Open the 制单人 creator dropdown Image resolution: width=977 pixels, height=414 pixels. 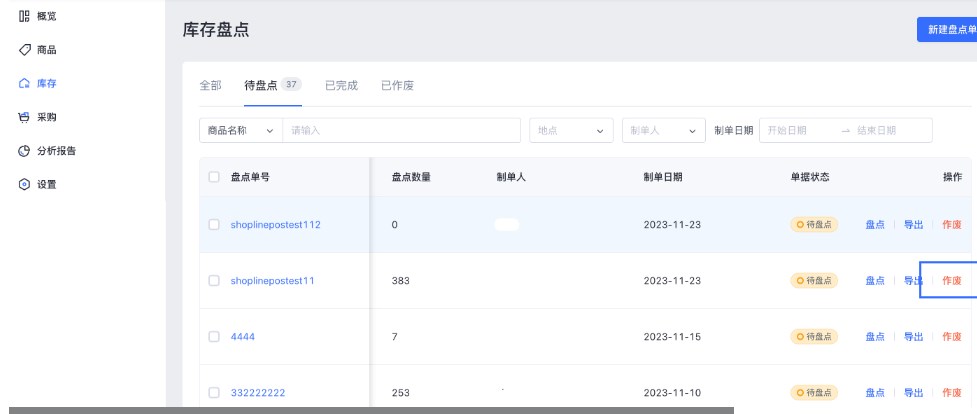click(x=663, y=131)
